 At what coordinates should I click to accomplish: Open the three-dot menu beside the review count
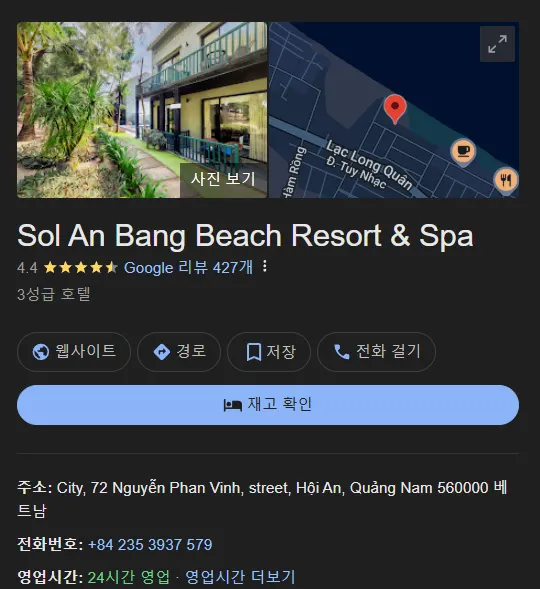(265, 266)
